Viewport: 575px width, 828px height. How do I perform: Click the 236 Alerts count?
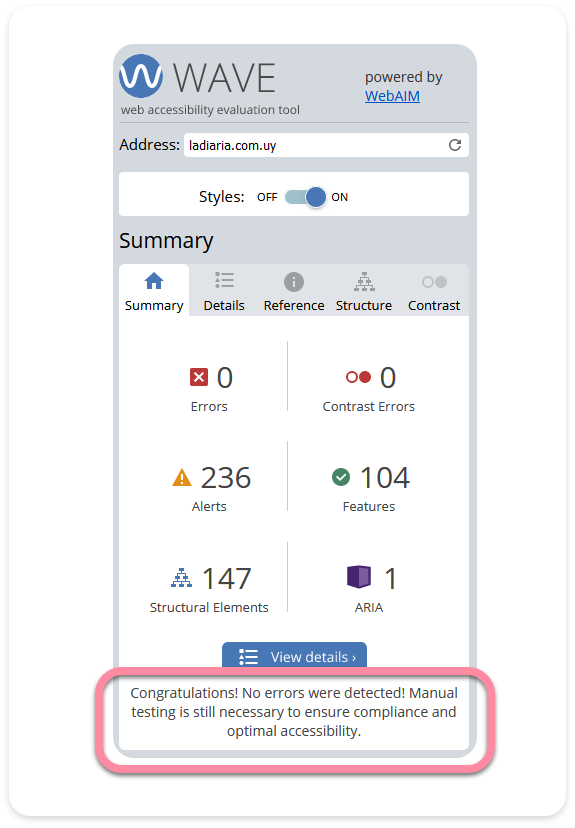click(x=226, y=477)
